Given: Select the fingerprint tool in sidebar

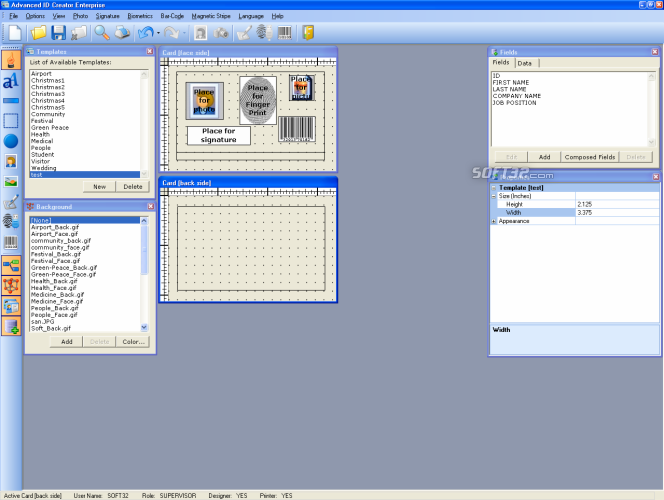Looking at the screenshot, I should click(11, 221).
